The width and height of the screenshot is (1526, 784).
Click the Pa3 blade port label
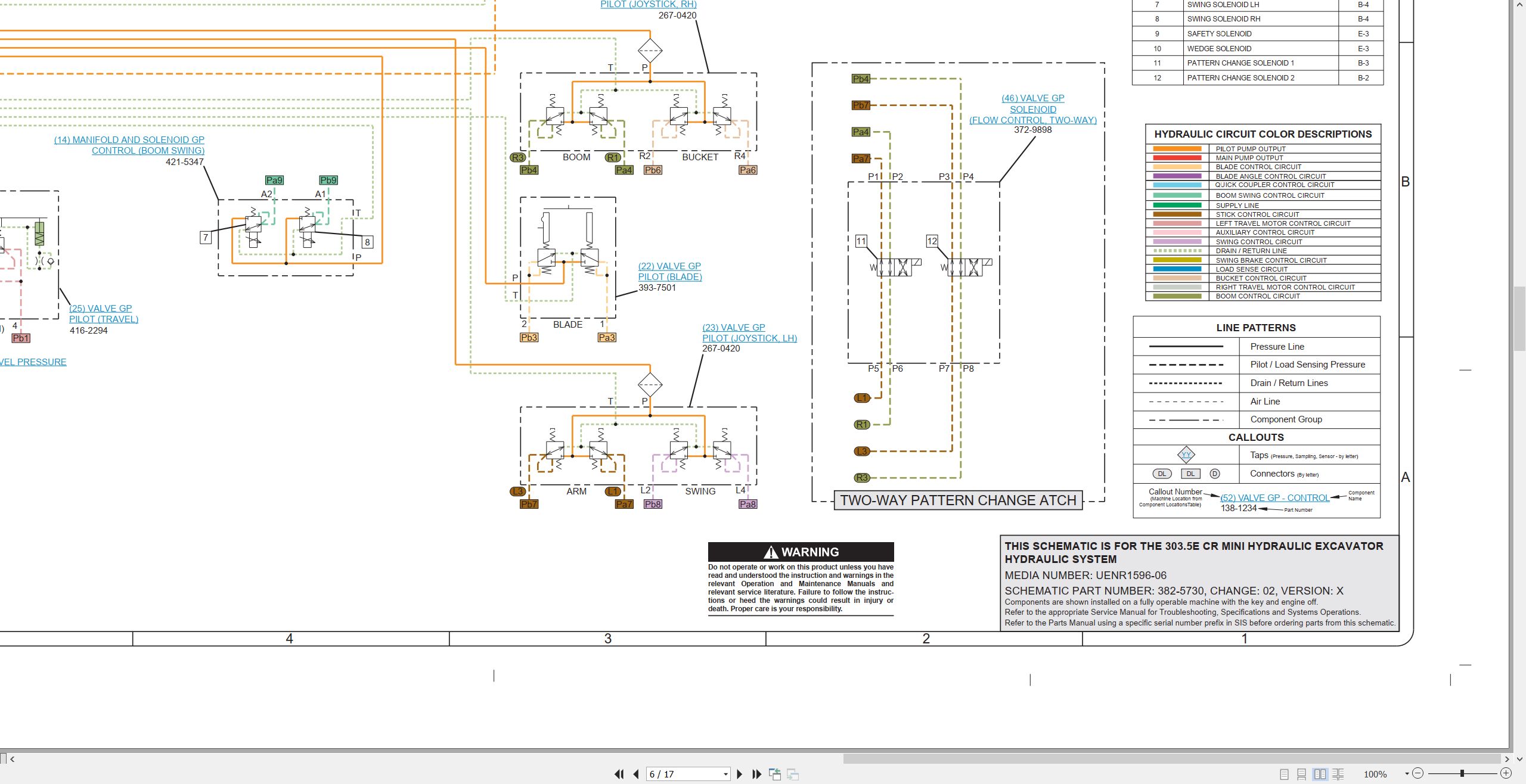tap(607, 337)
